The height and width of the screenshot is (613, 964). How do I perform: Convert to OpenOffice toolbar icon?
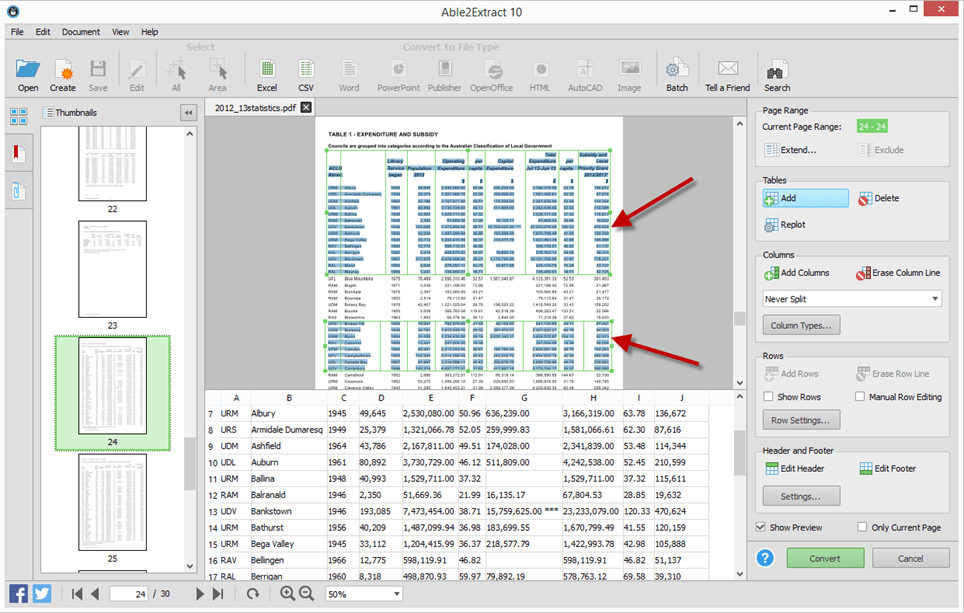491,75
